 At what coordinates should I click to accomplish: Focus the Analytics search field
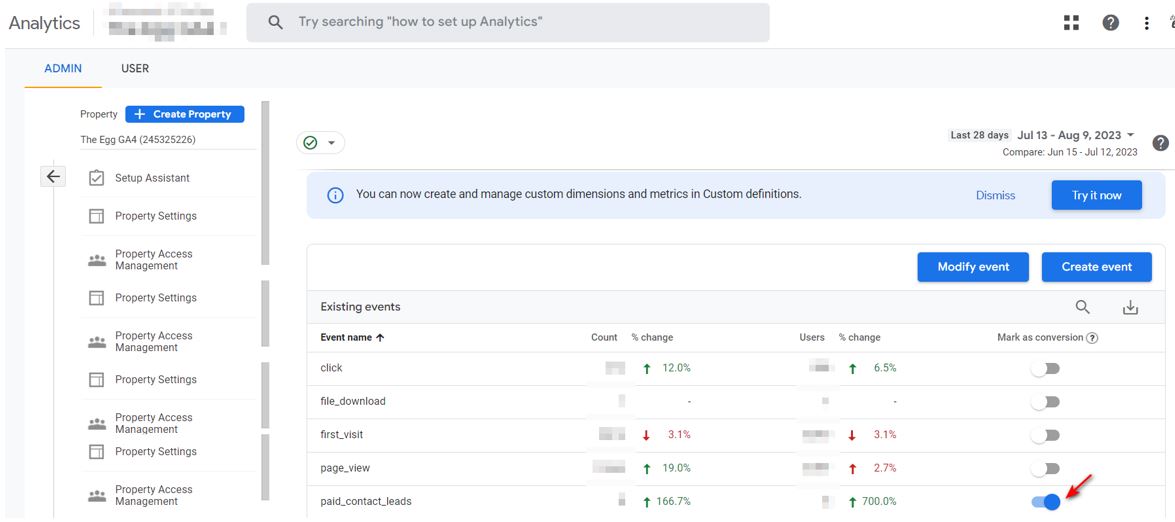coord(508,22)
